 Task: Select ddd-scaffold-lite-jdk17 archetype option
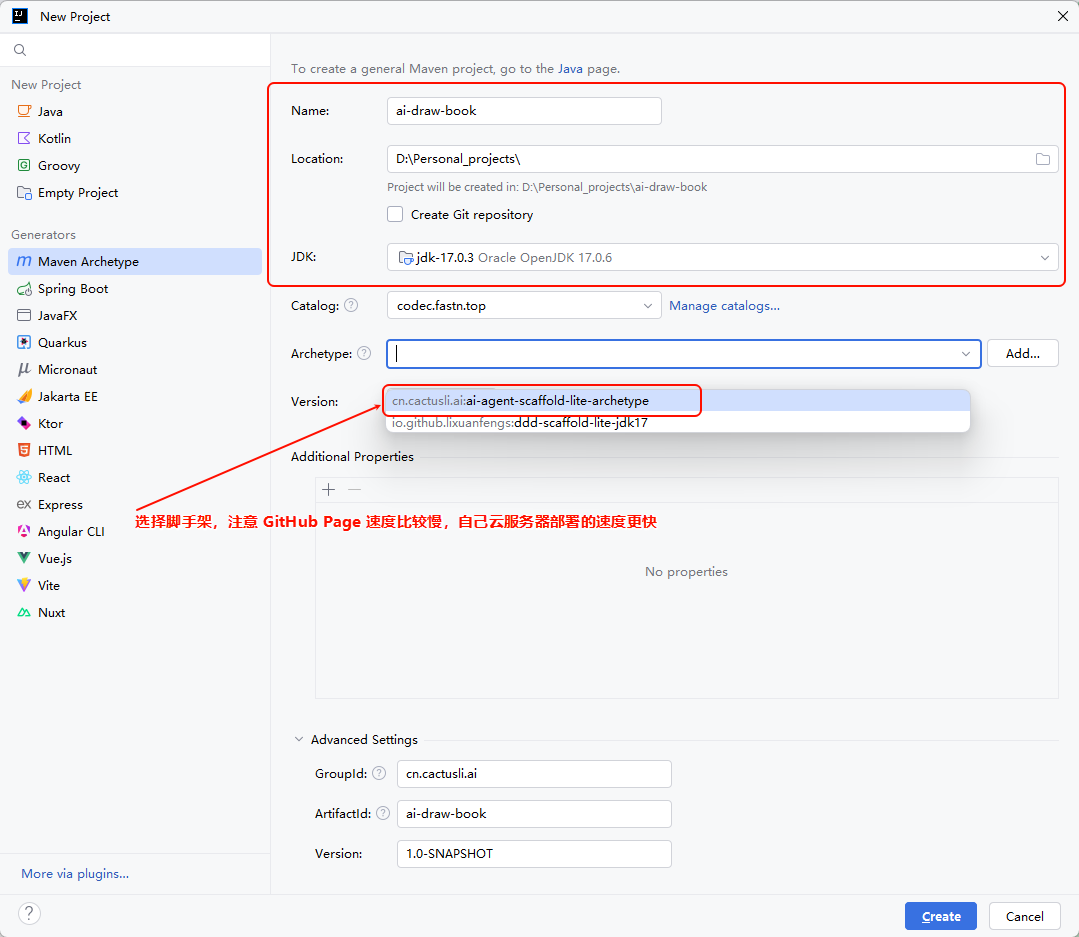(x=678, y=422)
